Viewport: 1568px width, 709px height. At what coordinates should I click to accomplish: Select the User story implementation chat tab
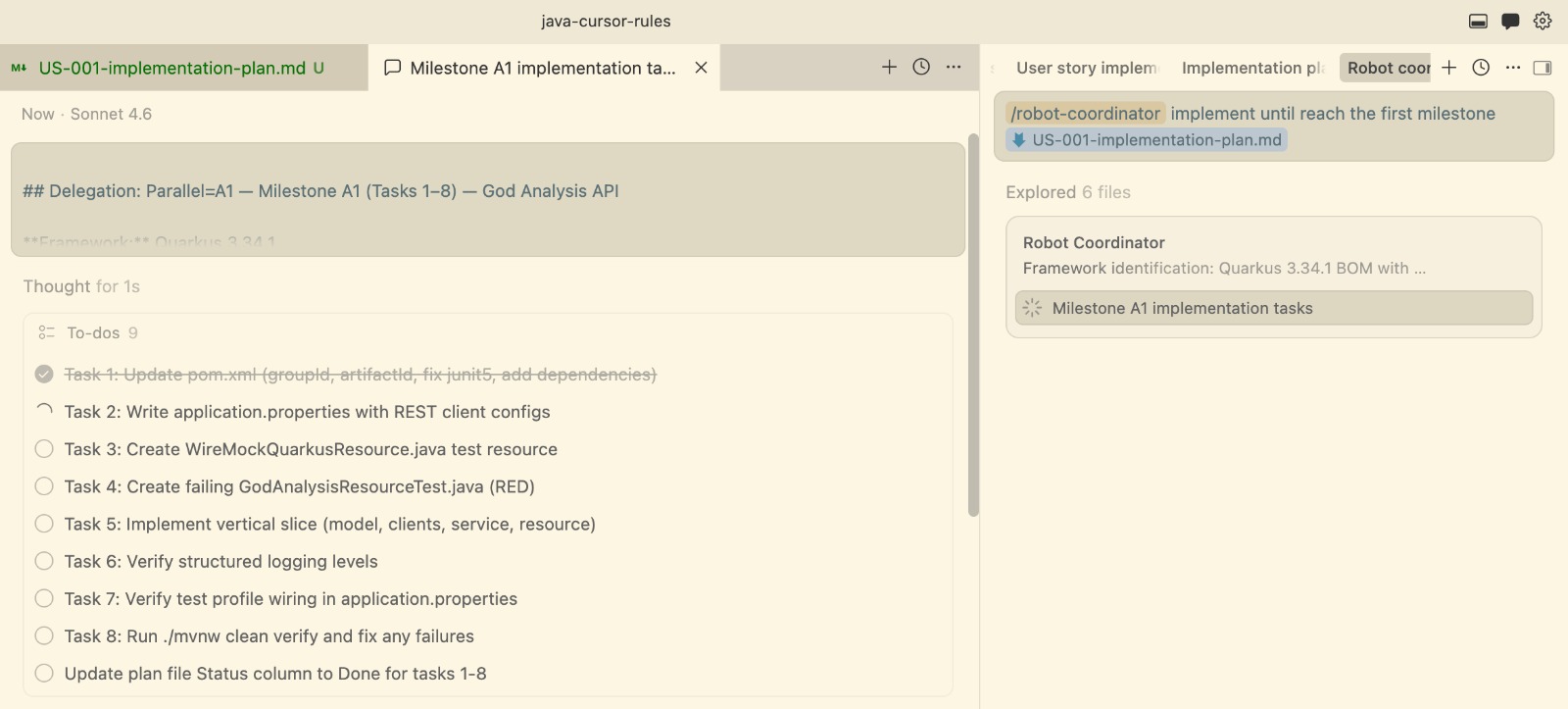[x=1086, y=68]
